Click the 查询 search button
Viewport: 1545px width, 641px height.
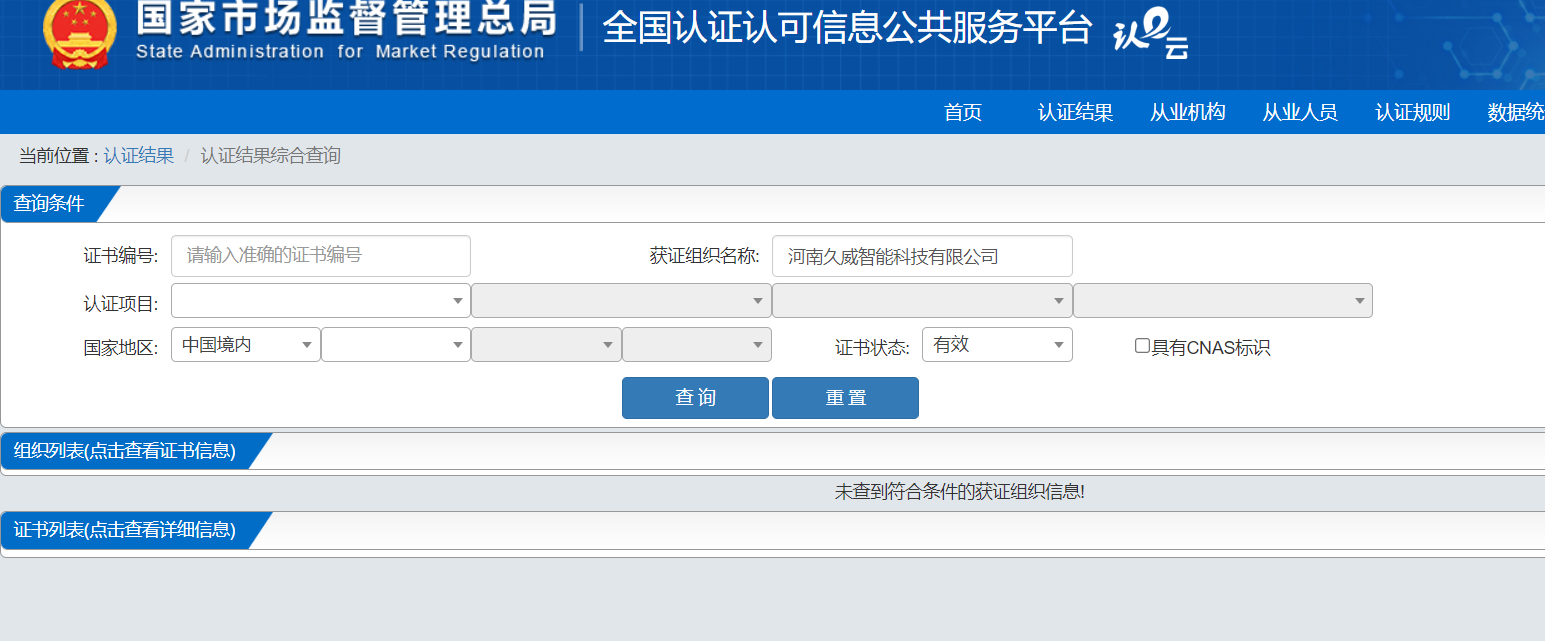pos(695,398)
